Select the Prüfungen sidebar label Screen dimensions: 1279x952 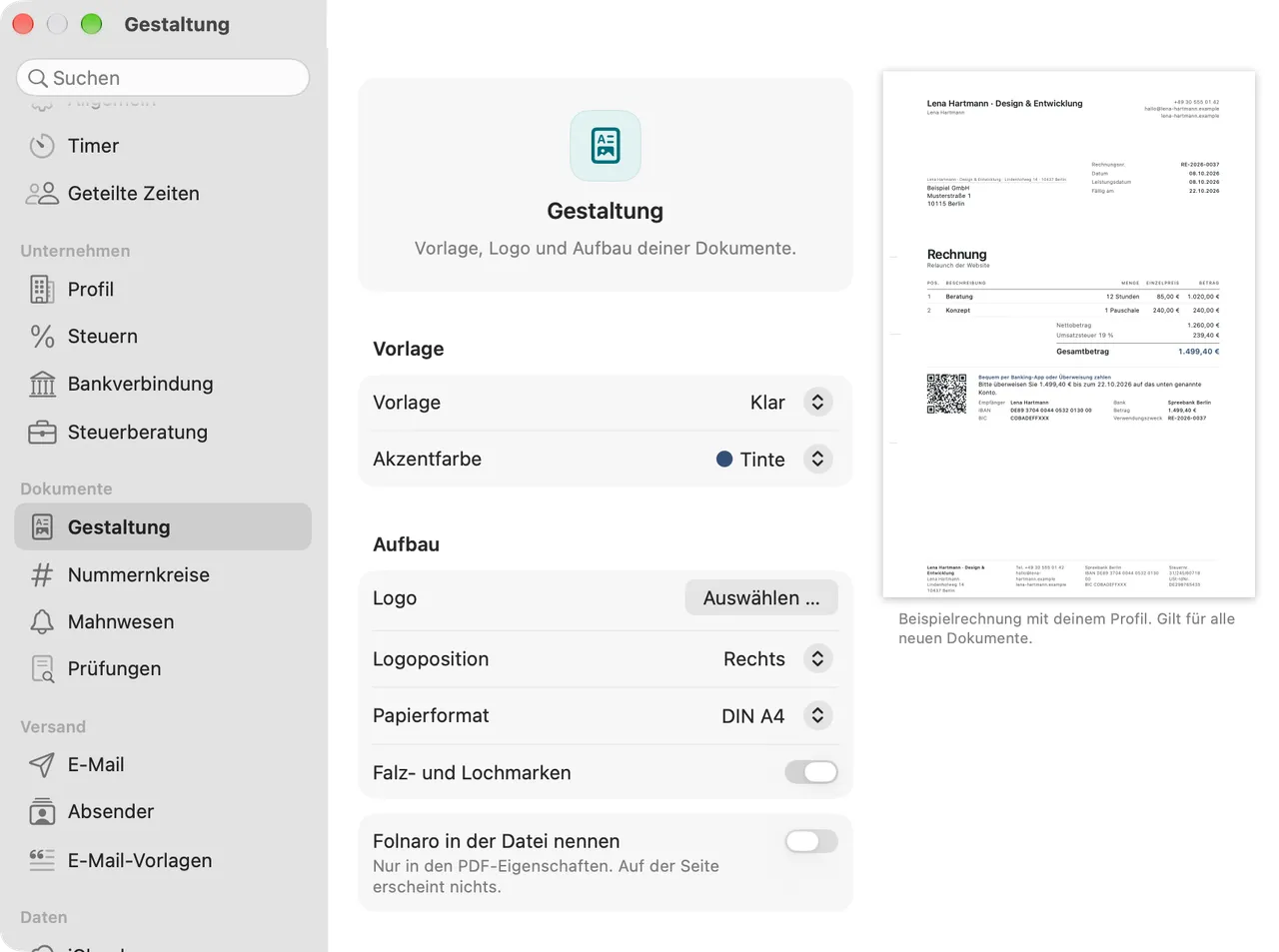(115, 669)
